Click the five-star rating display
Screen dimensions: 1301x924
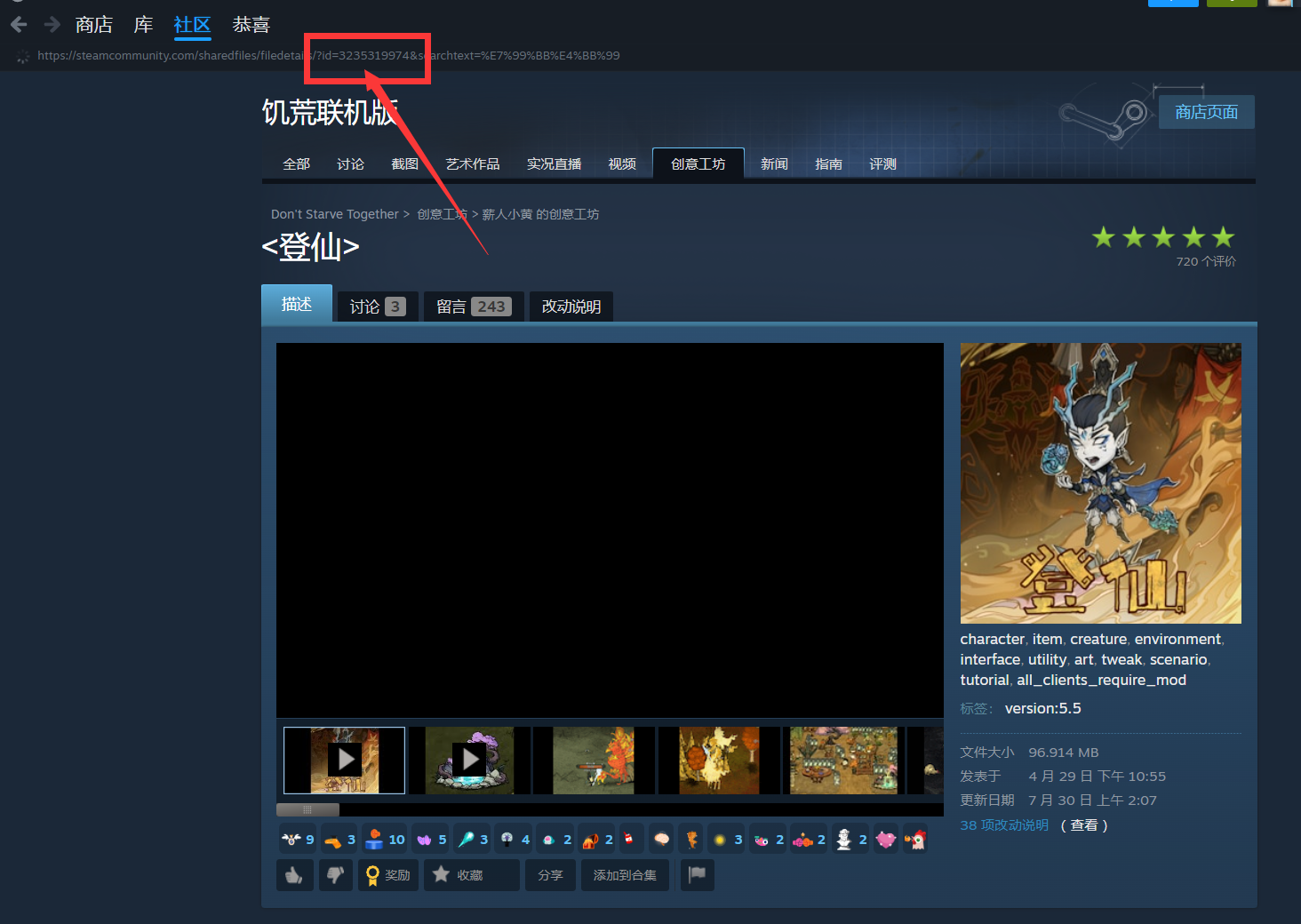point(1163,237)
